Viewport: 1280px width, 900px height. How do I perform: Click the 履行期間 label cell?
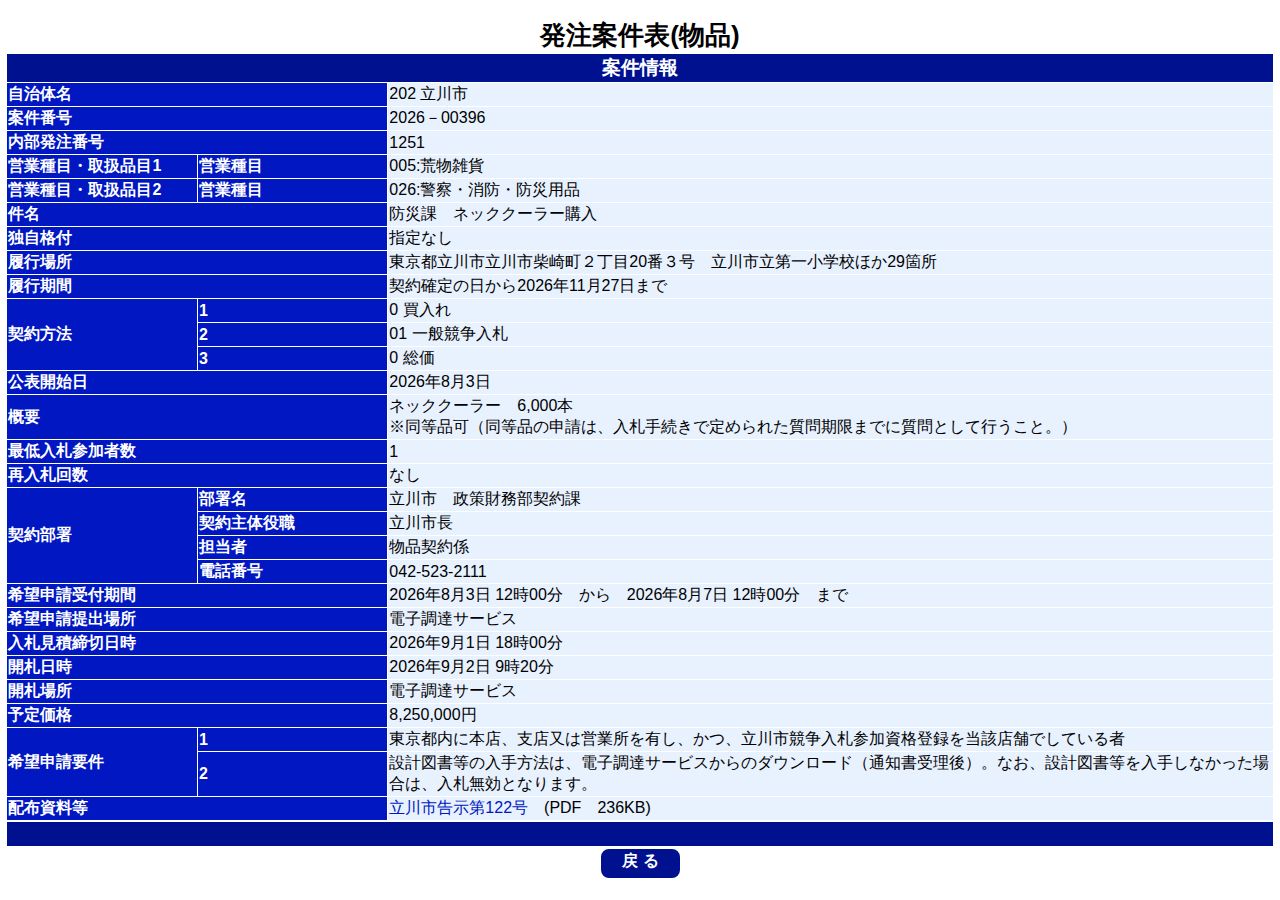[197, 286]
